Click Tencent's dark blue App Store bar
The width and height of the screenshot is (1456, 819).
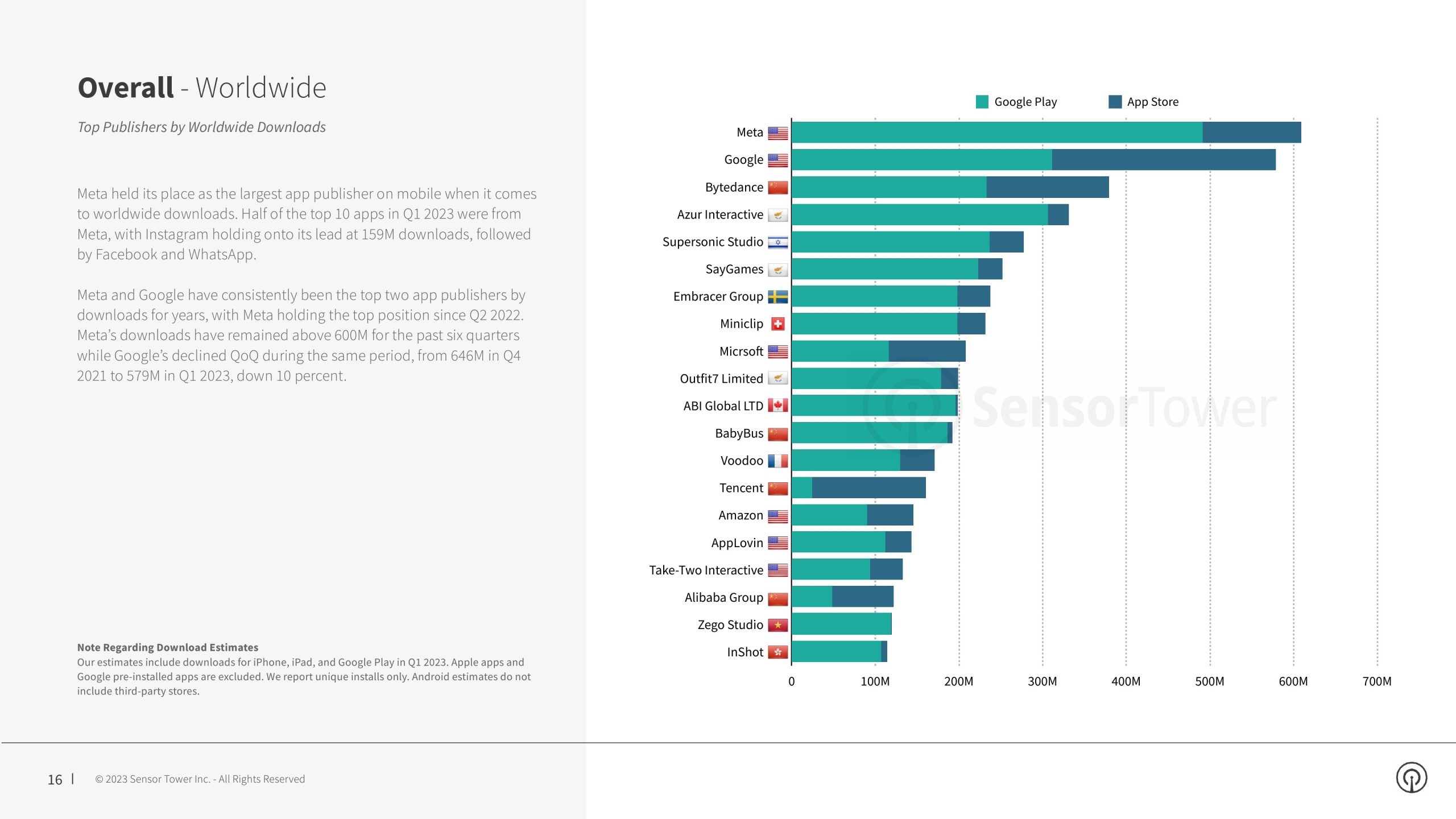(x=868, y=488)
